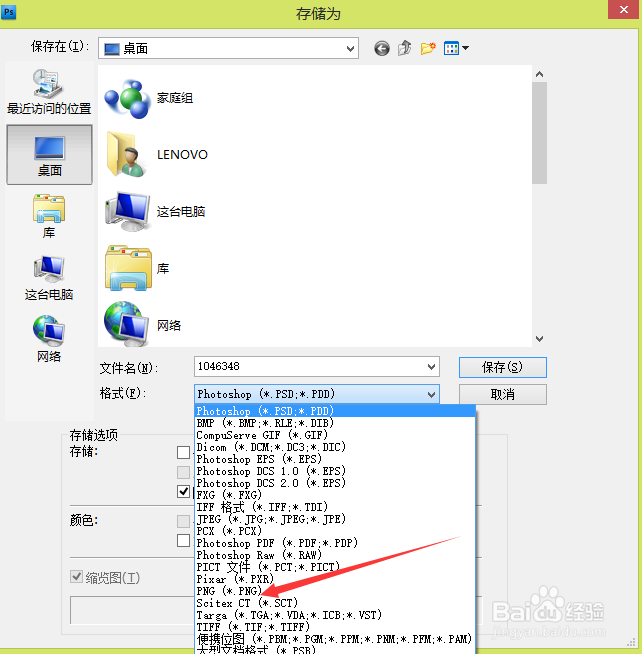The image size is (642, 654).
Task: Click the file list scrollbar thumb
Action: pyautogui.click(x=539, y=133)
